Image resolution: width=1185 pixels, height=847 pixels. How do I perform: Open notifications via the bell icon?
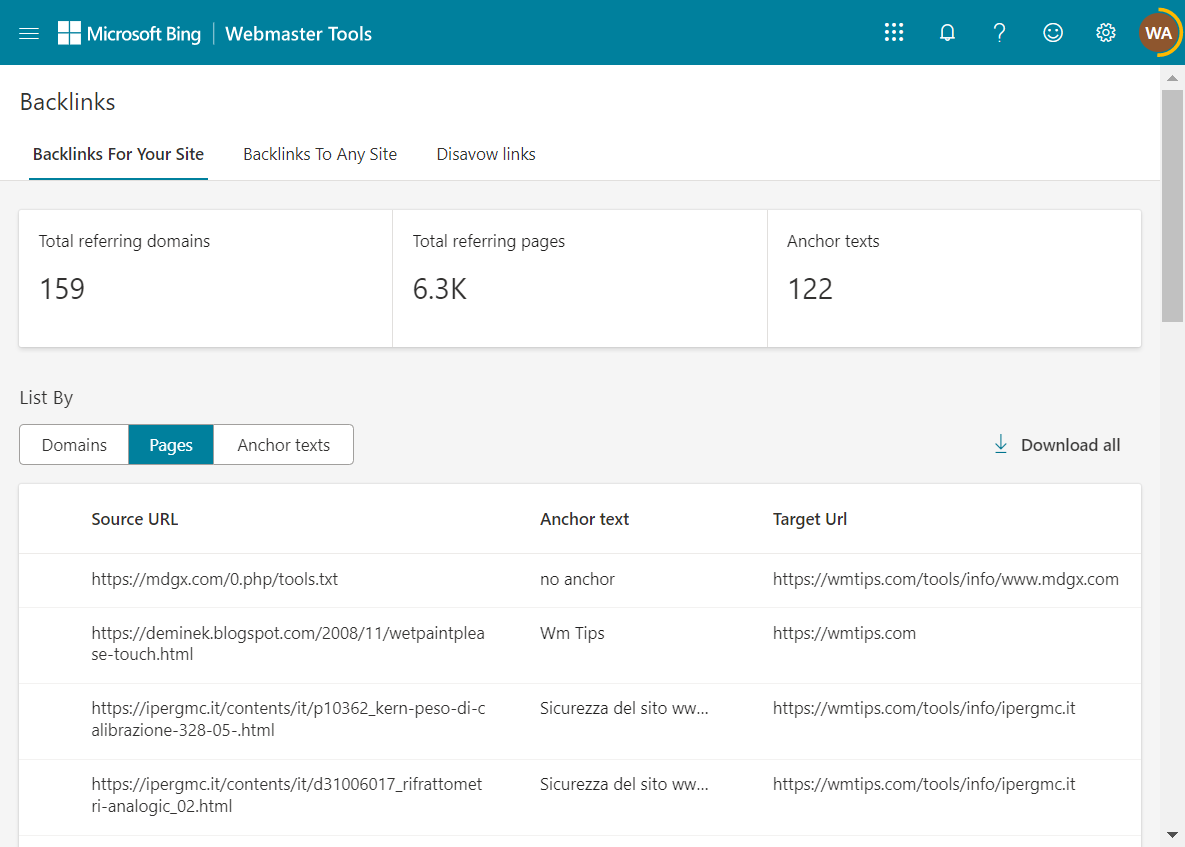tap(946, 32)
